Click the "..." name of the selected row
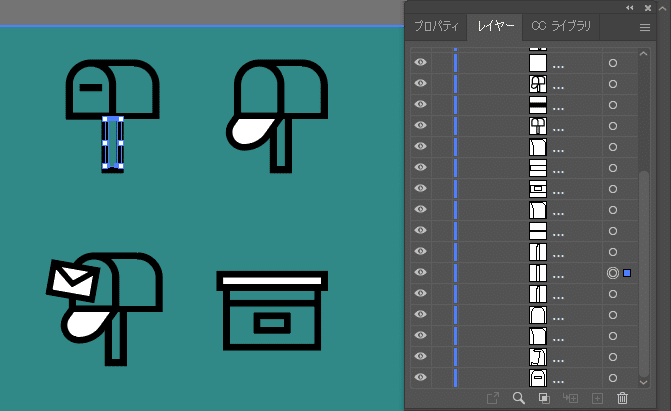671x411 pixels. pos(558,277)
